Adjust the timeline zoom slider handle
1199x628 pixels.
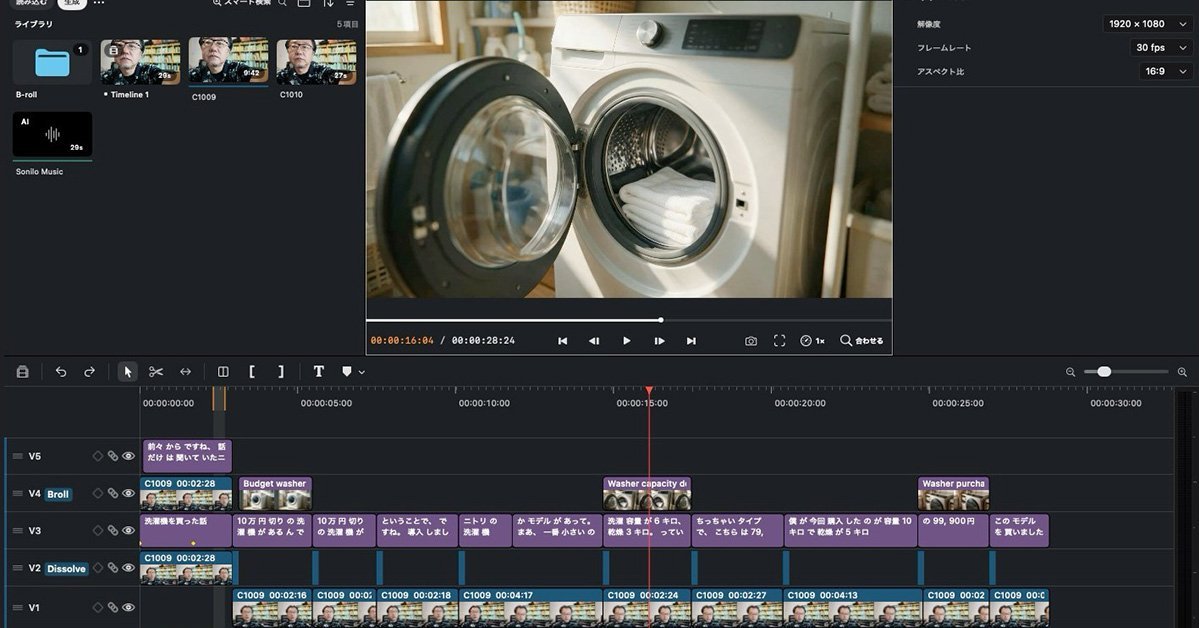[1103, 372]
